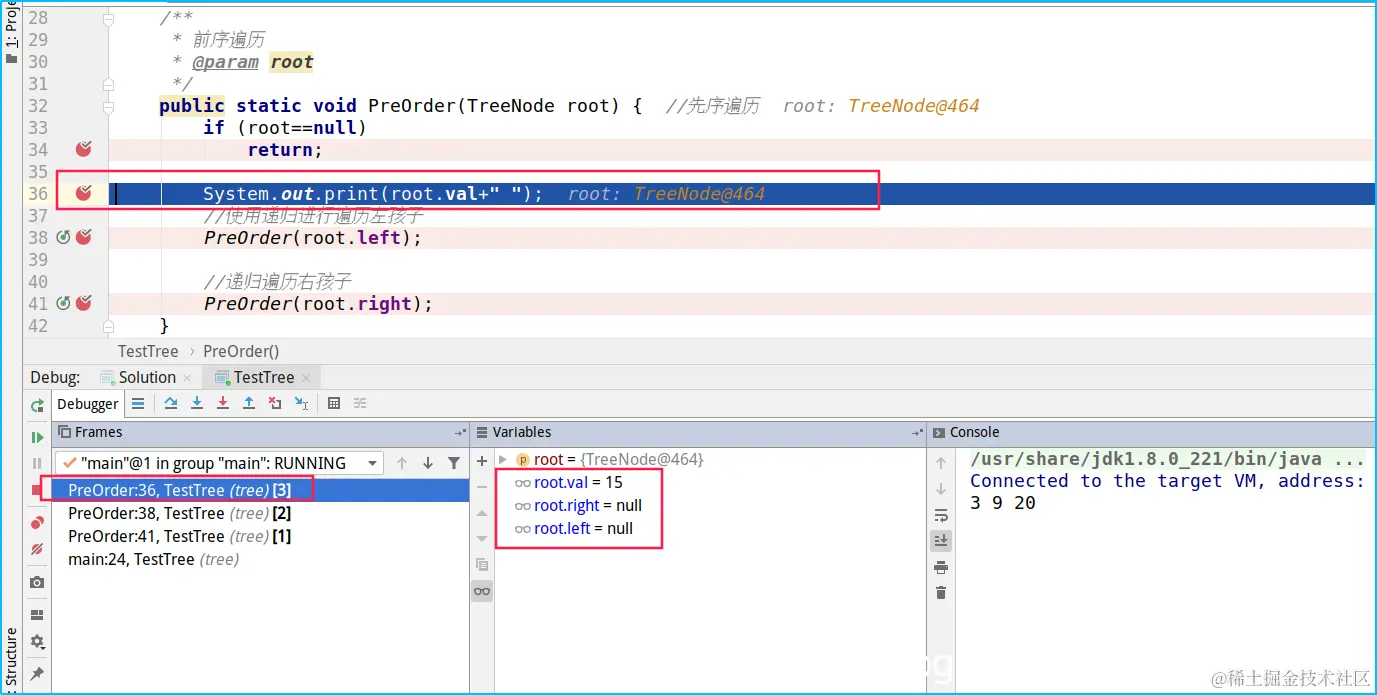
Task: Move to next frame arrow
Action: 428,463
